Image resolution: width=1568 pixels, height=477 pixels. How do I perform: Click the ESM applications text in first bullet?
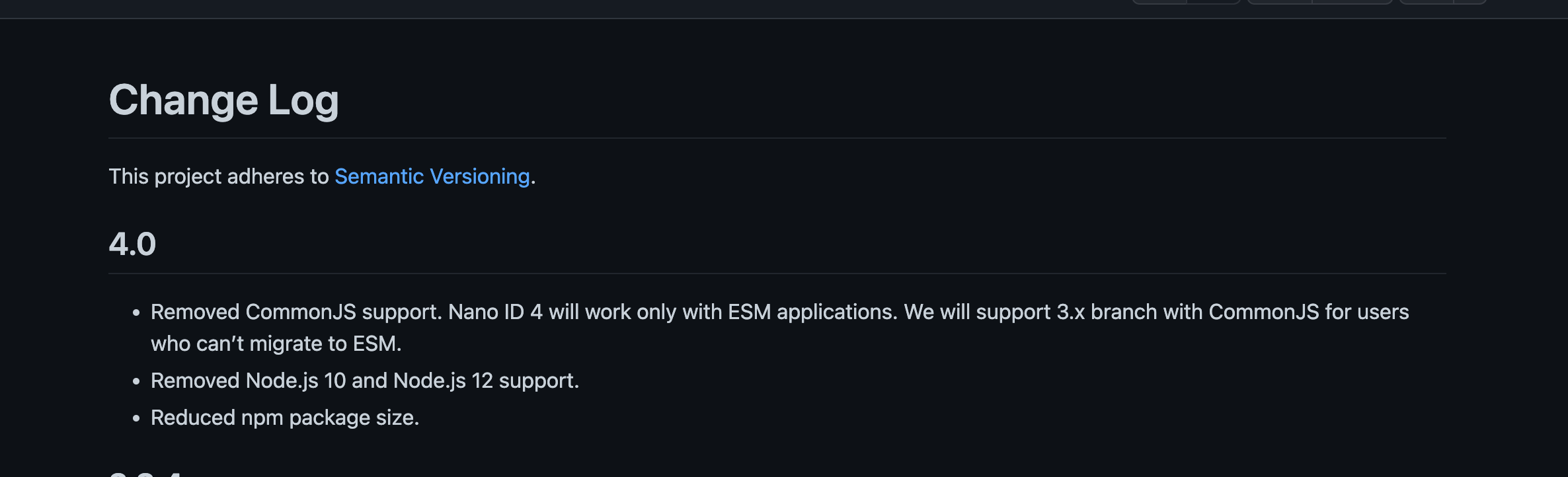click(x=812, y=312)
